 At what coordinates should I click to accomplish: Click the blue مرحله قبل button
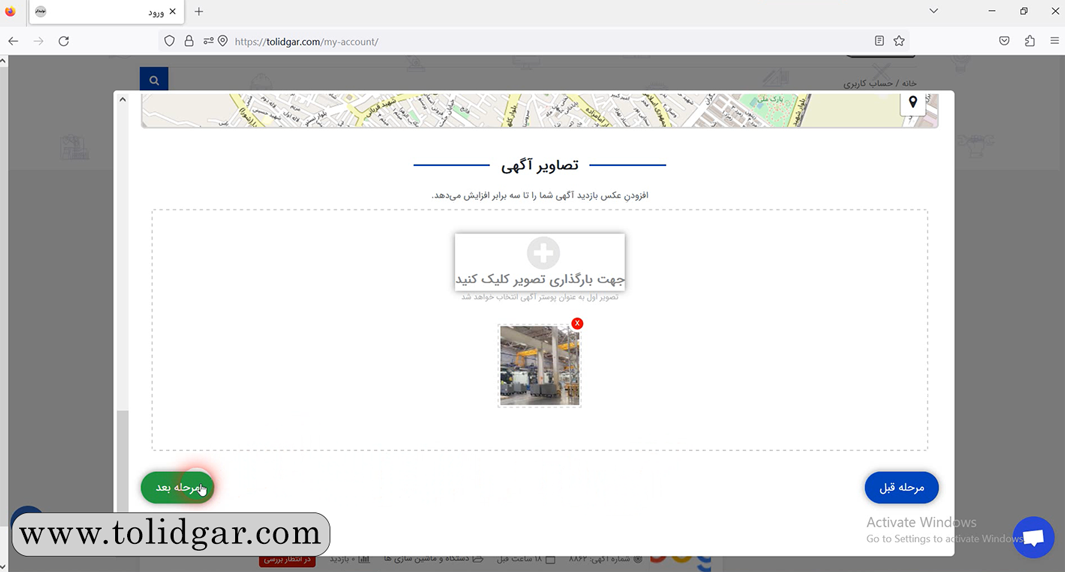(x=901, y=488)
